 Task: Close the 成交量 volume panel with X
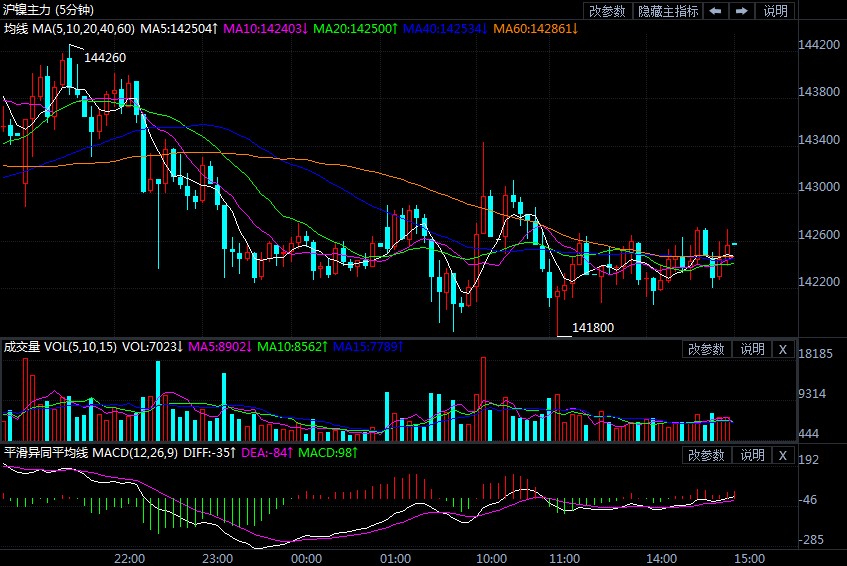coord(783,349)
